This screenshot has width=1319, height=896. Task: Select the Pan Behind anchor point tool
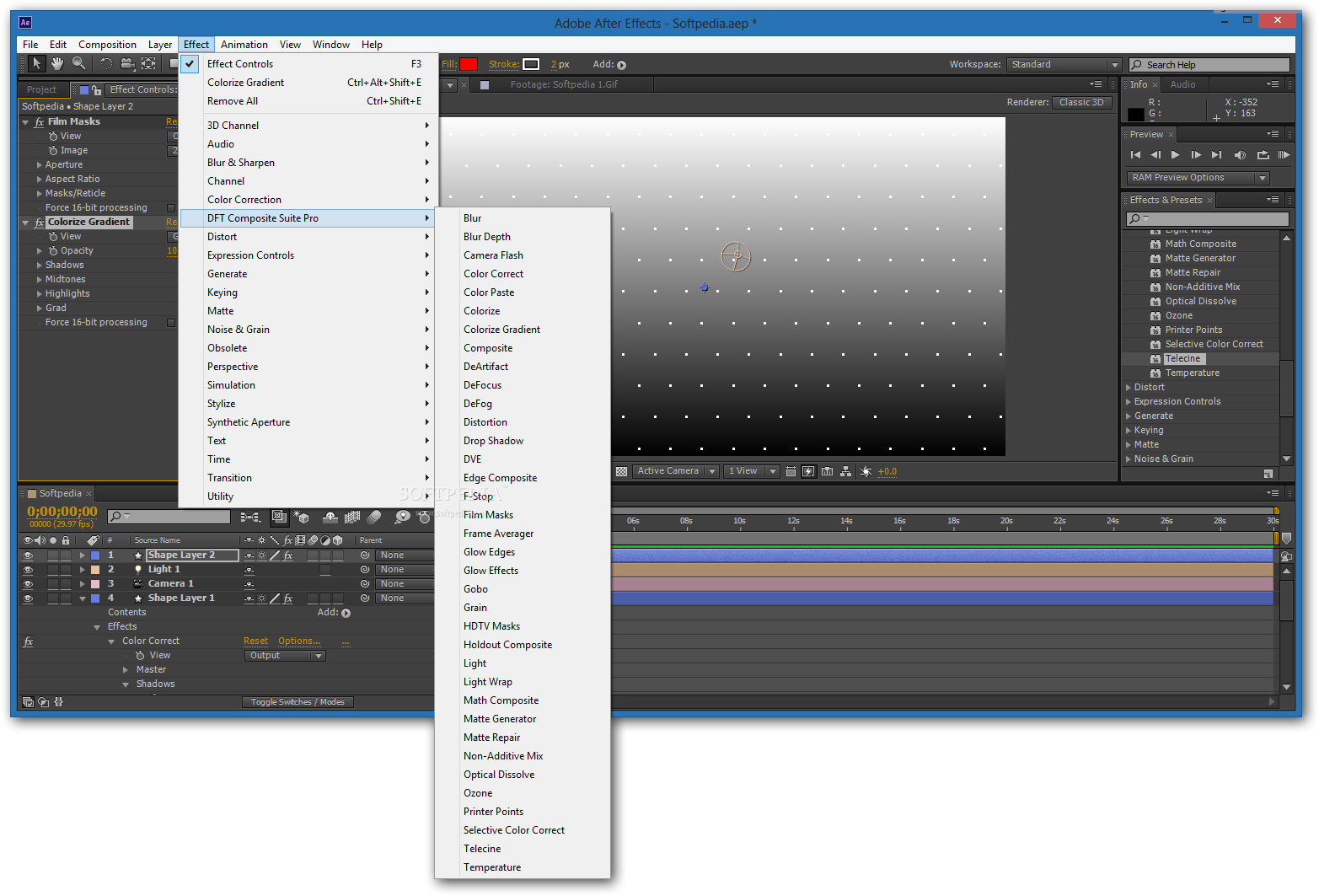149,64
